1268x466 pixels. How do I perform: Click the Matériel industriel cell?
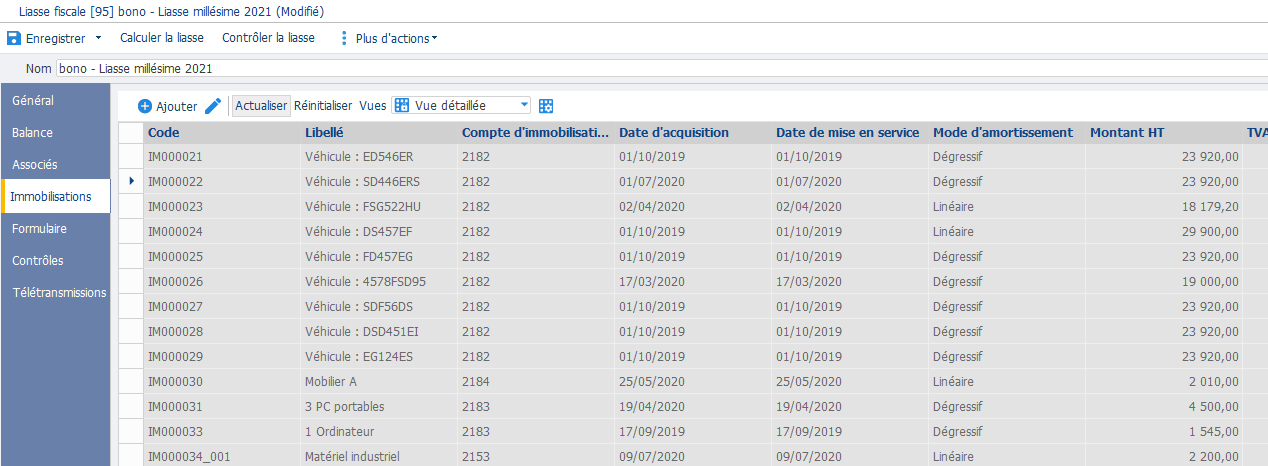(379, 456)
